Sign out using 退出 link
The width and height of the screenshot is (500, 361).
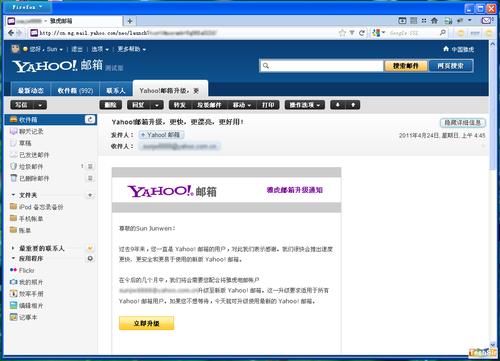coord(77,49)
